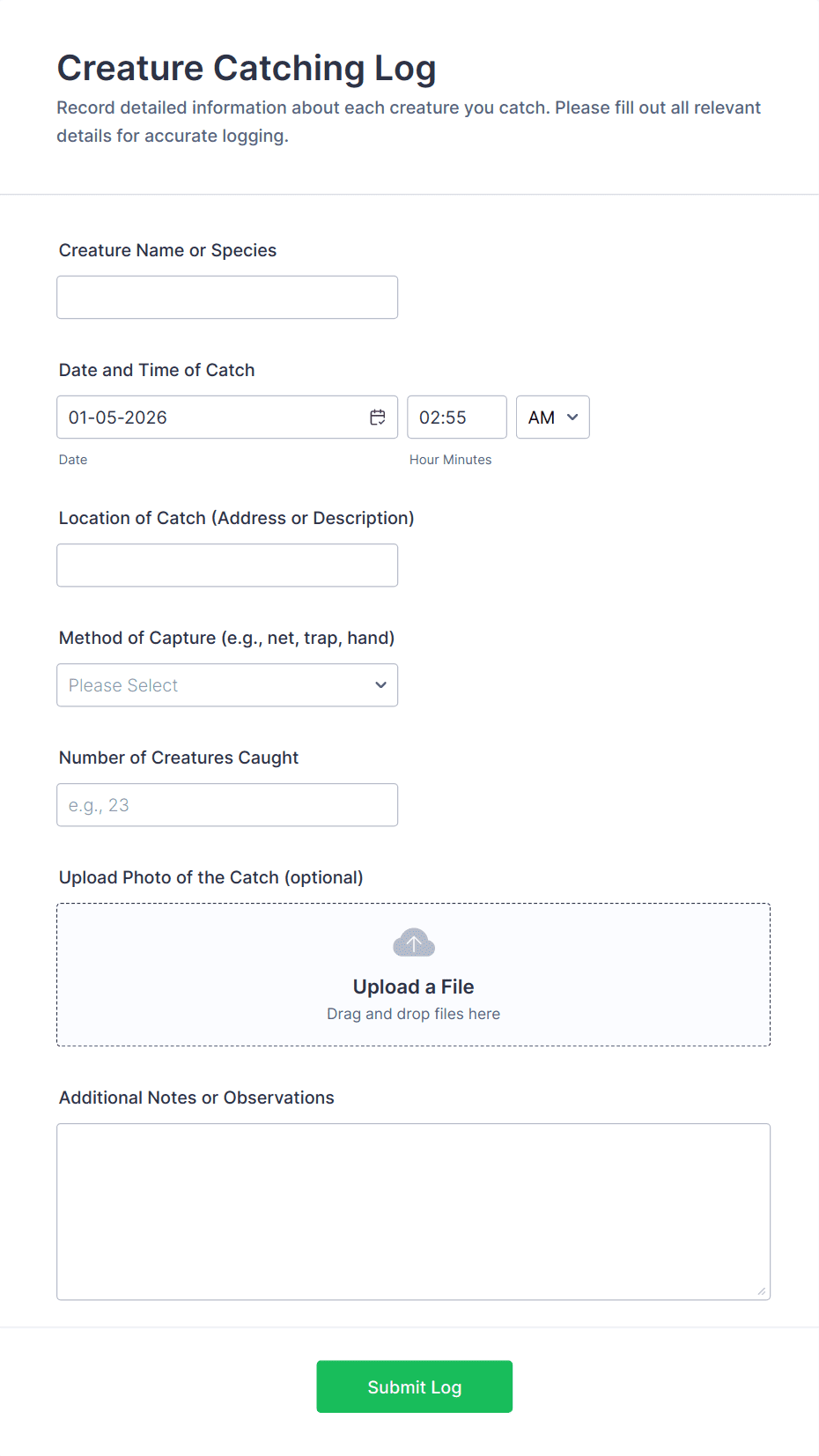Open the AM/PM dropdown
The width and height of the screenshot is (819, 1456).
pos(552,417)
